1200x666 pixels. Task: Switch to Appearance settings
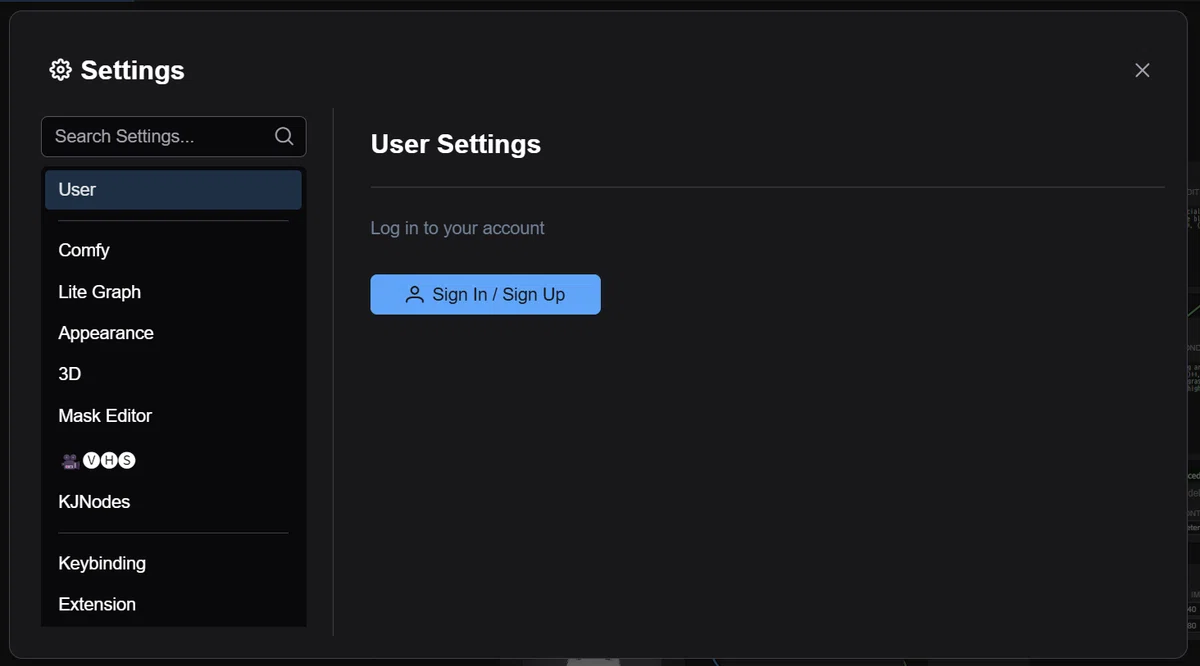(173, 333)
